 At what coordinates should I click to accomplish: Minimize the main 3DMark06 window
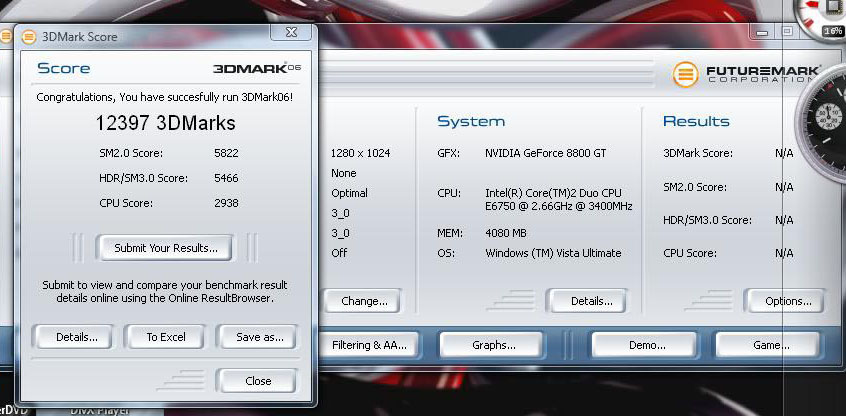click(762, 32)
